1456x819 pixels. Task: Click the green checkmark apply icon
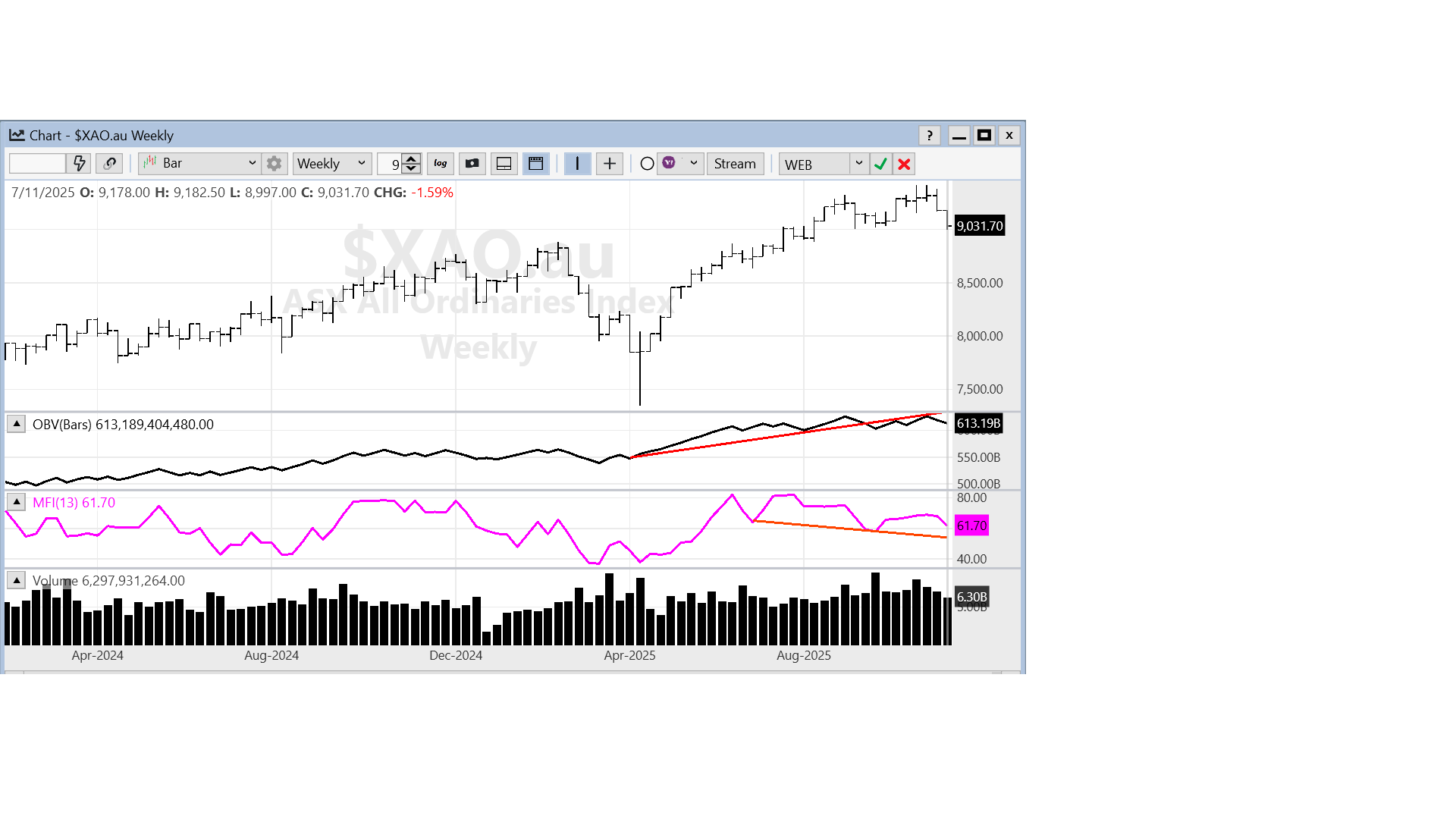pos(880,164)
